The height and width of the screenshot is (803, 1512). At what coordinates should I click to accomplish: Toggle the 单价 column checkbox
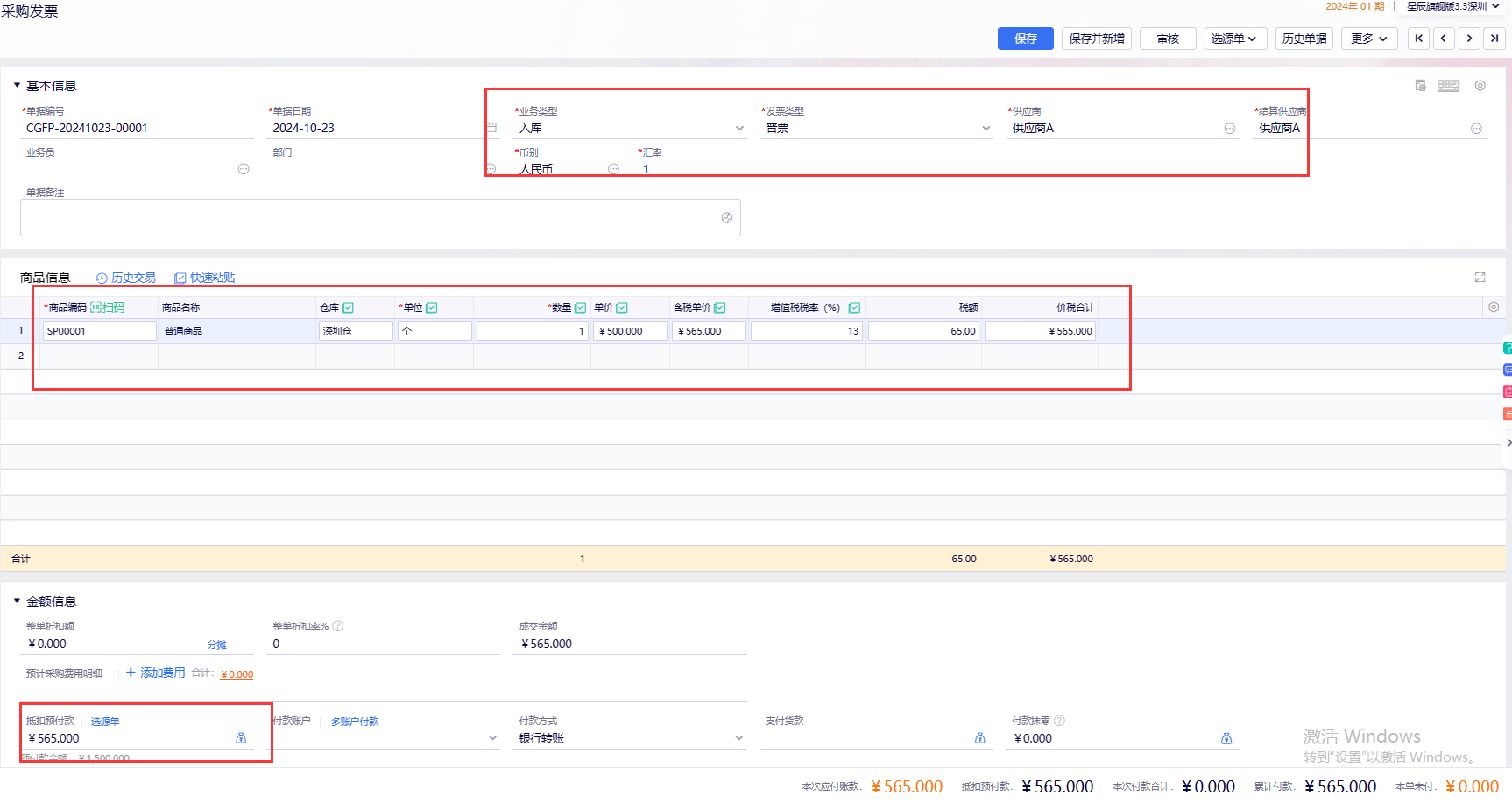(622, 307)
